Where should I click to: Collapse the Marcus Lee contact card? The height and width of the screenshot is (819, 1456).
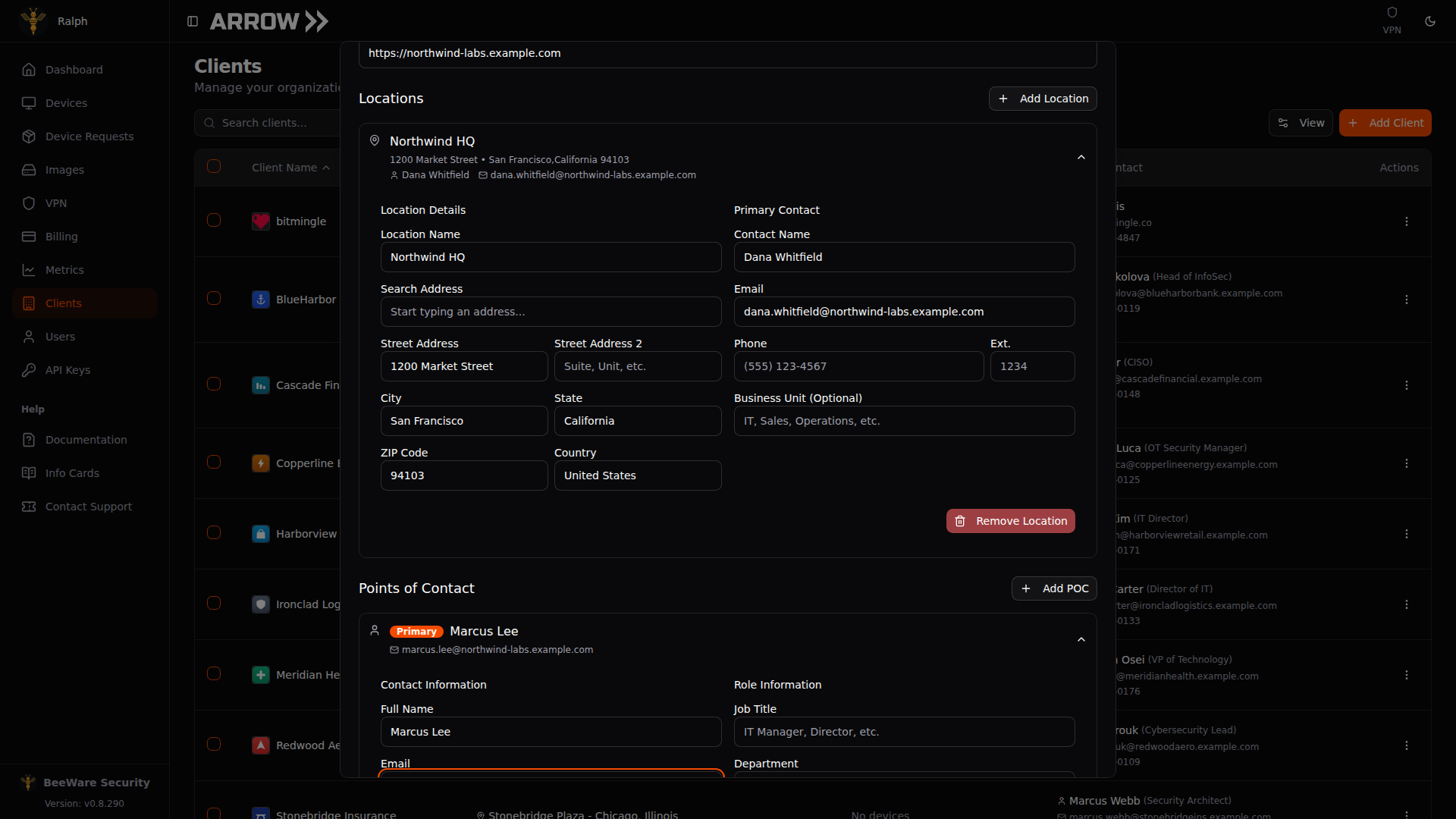point(1081,640)
